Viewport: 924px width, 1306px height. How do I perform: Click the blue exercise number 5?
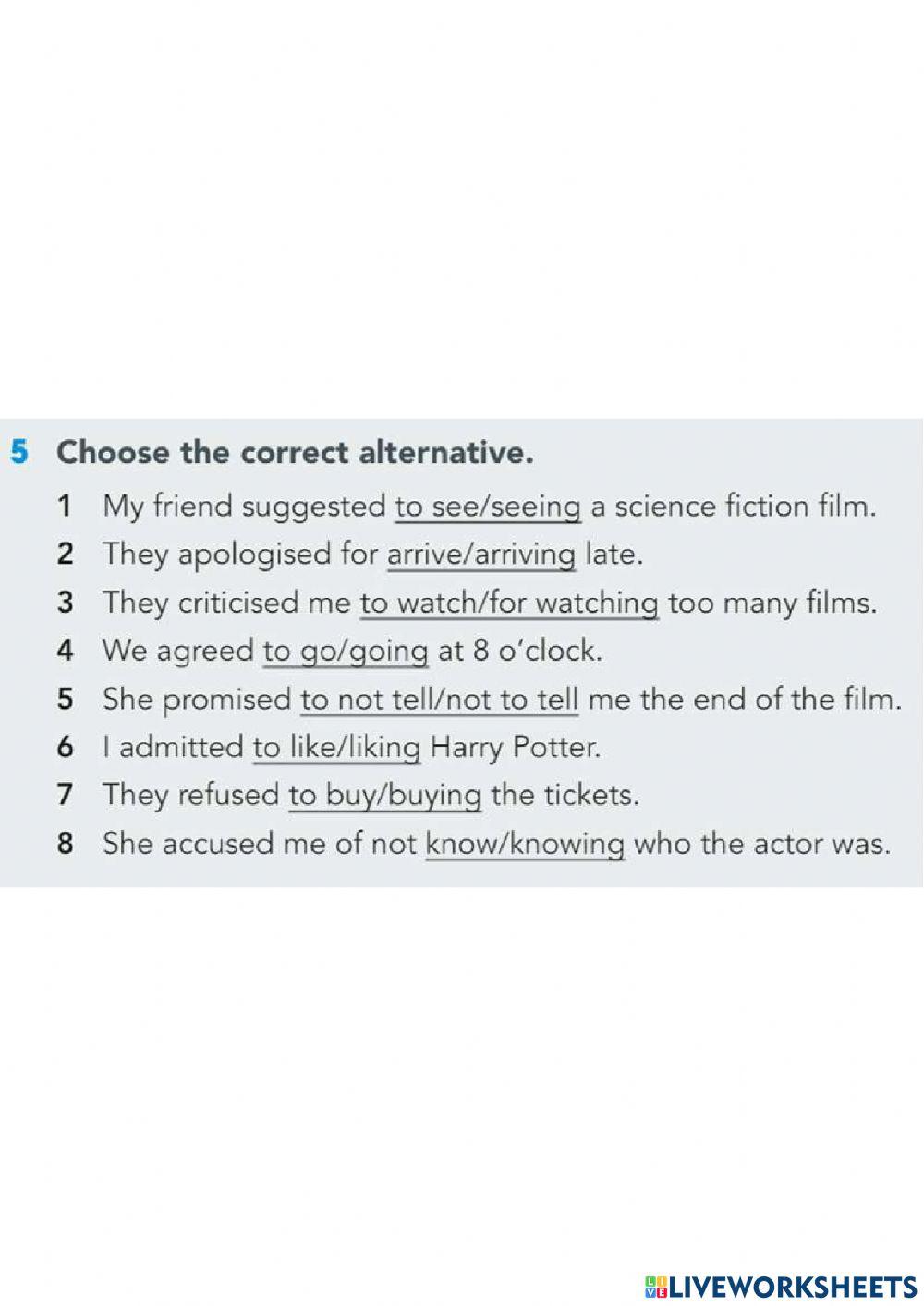click(x=20, y=453)
